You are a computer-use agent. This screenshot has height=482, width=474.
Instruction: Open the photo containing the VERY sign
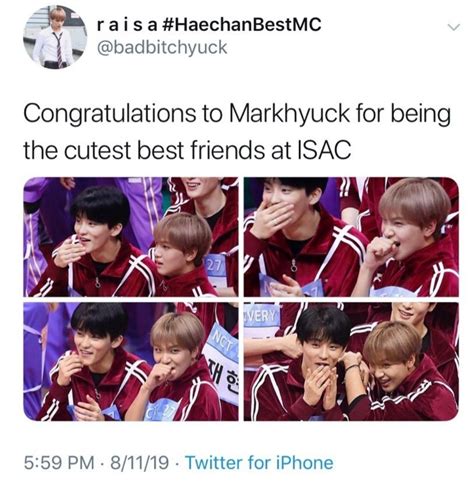click(x=351, y=362)
